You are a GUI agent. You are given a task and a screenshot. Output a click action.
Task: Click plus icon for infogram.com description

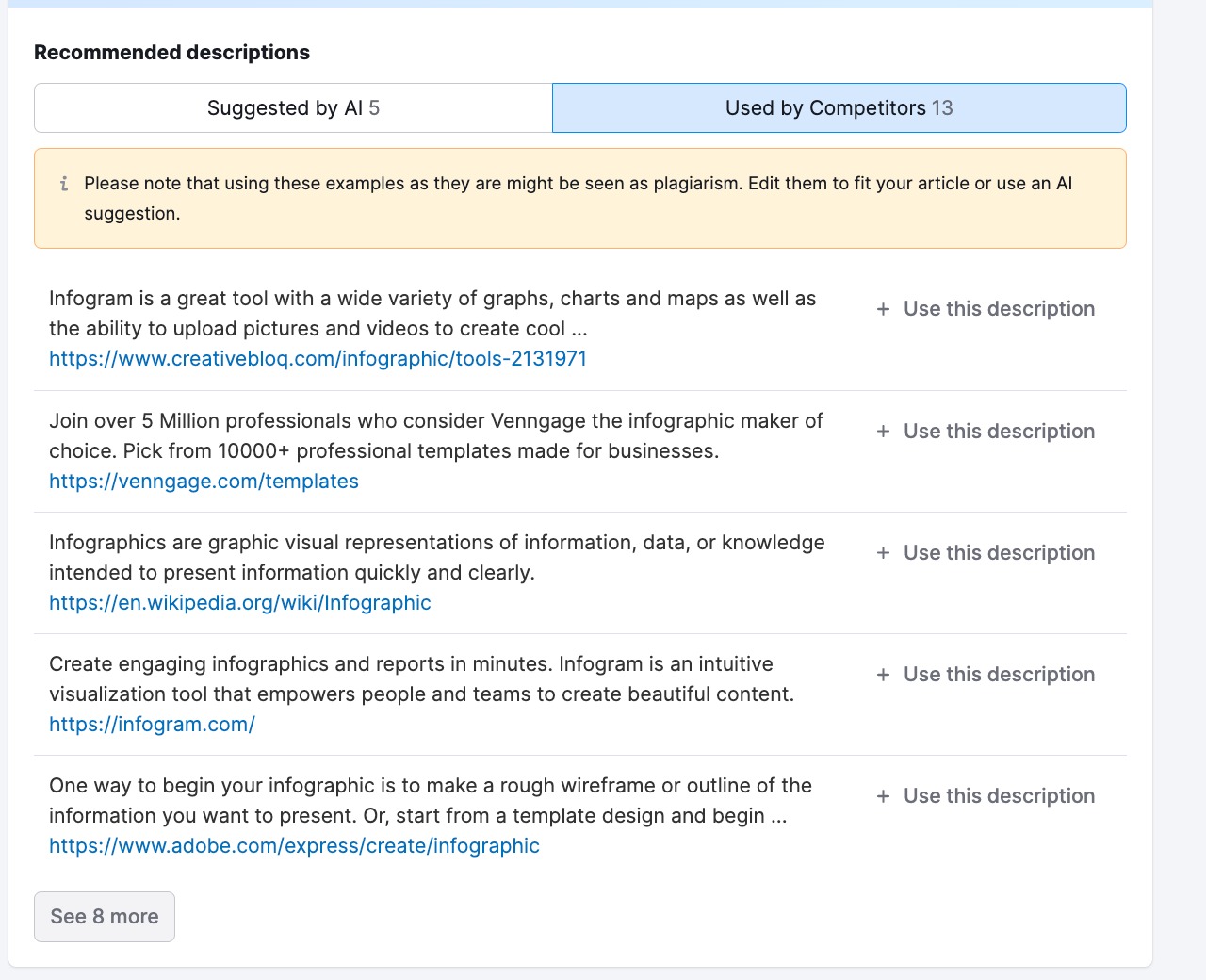883,675
